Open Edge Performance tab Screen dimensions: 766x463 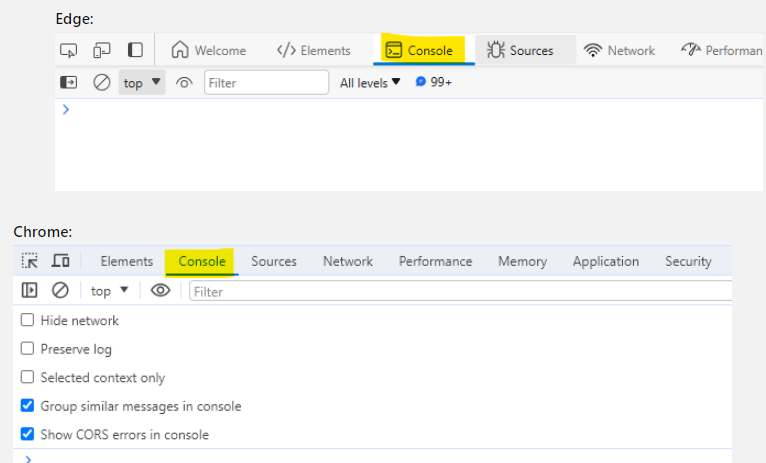click(722, 50)
